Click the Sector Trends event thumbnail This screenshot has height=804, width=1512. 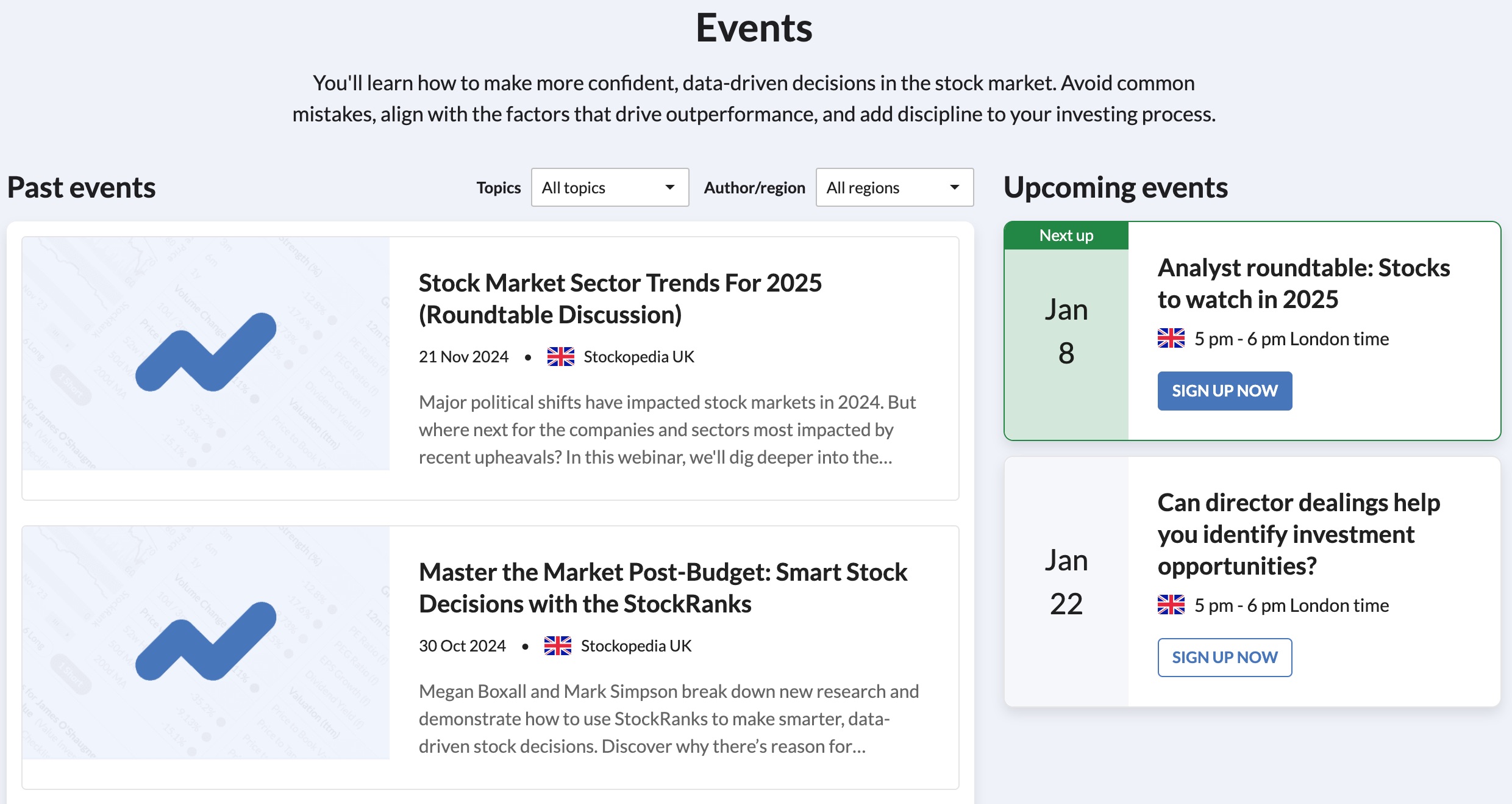205,353
